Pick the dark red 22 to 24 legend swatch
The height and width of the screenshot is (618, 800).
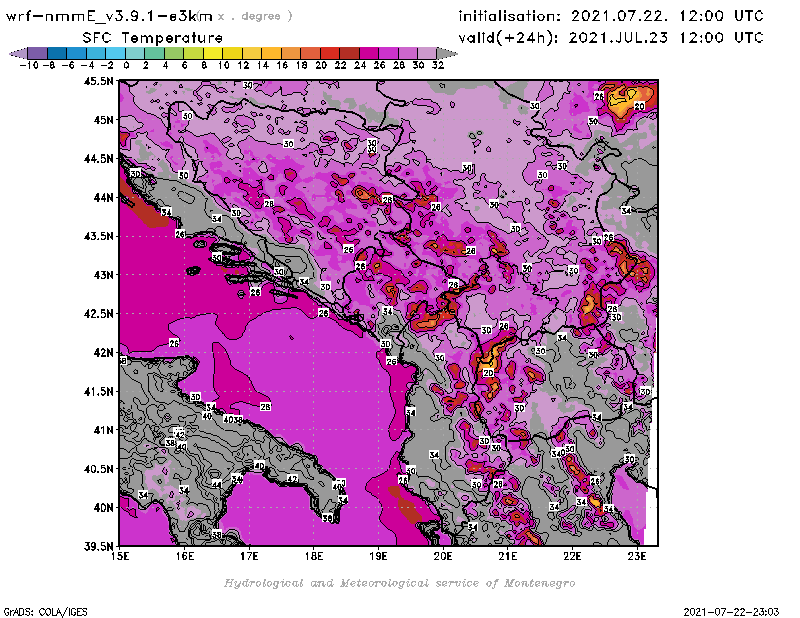[x=349, y=54]
